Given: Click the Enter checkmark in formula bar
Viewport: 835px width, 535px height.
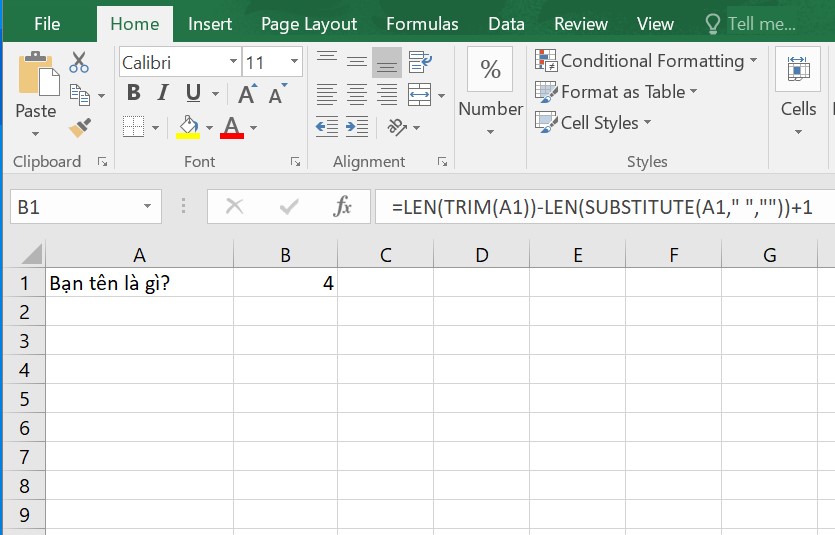Looking at the screenshot, I should (x=289, y=206).
